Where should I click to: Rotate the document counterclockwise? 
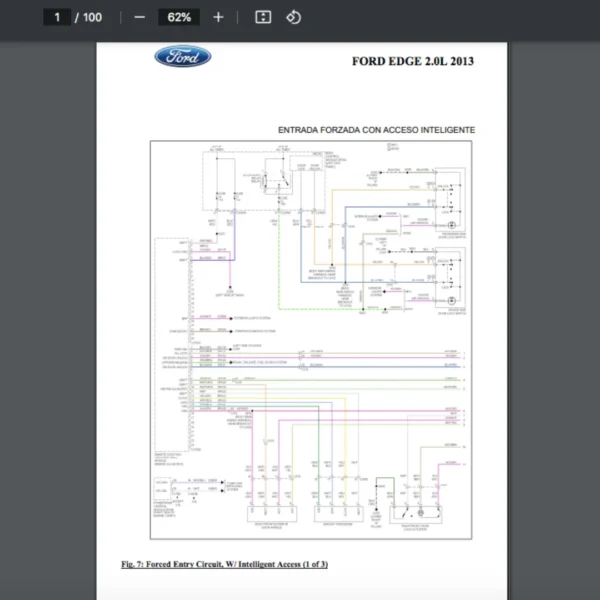point(293,17)
